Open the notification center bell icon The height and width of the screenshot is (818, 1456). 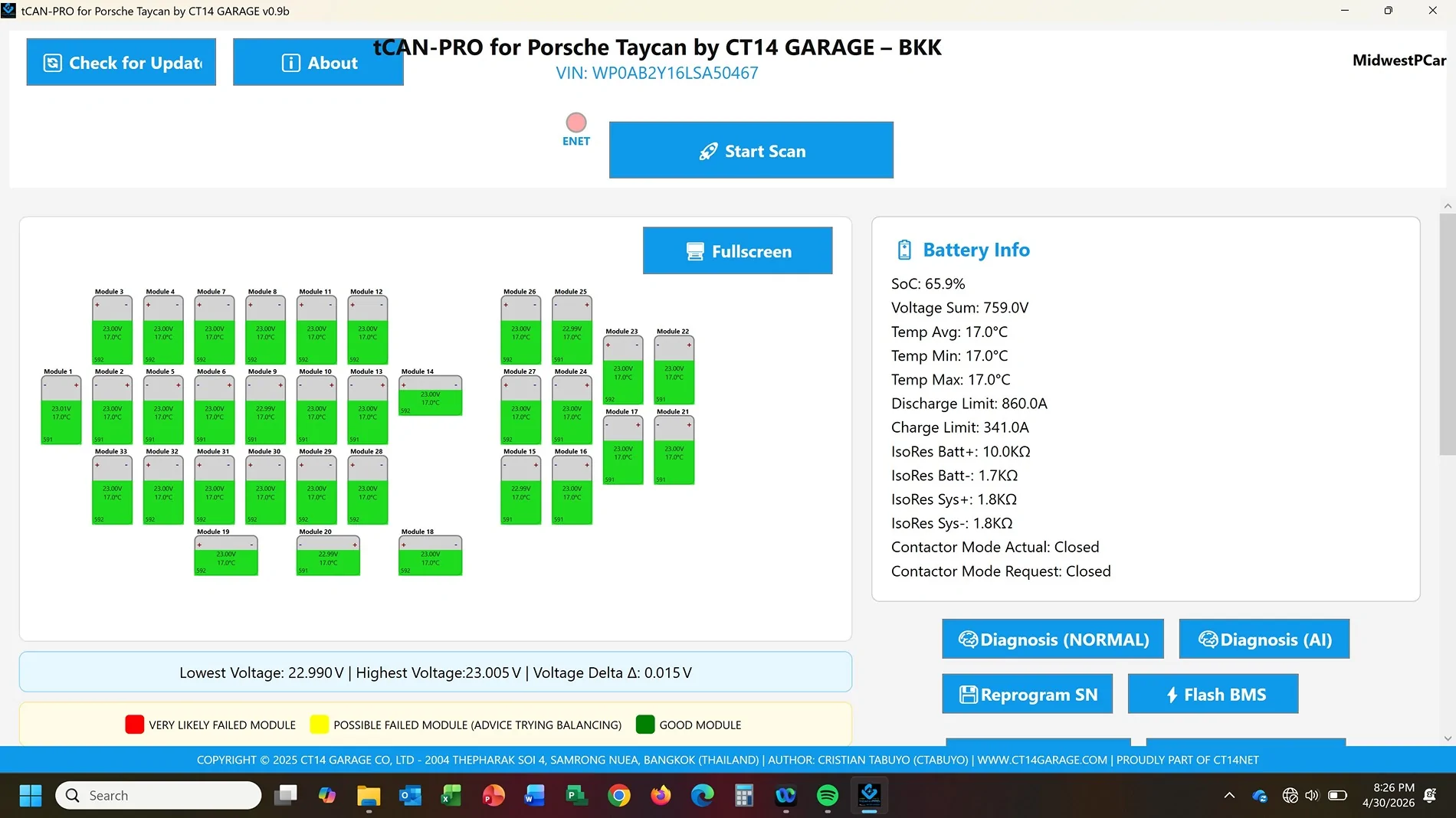click(x=1429, y=796)
